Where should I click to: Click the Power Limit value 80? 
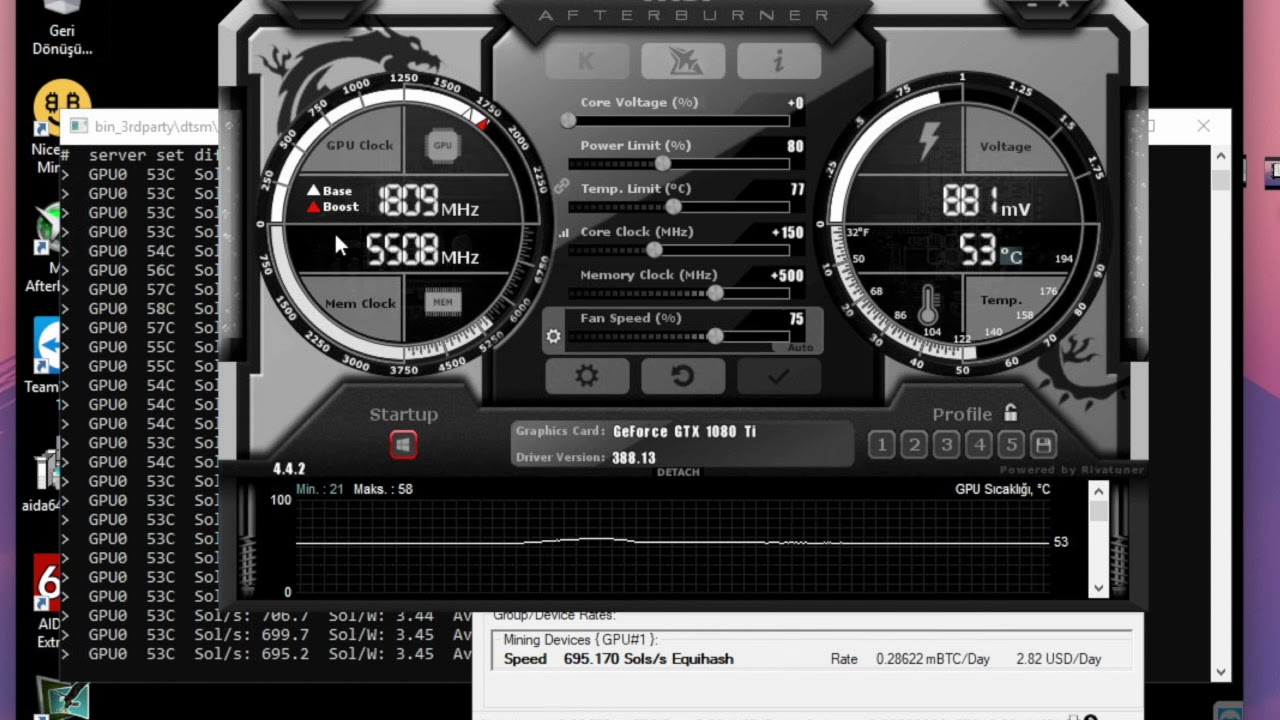point(795,146)
